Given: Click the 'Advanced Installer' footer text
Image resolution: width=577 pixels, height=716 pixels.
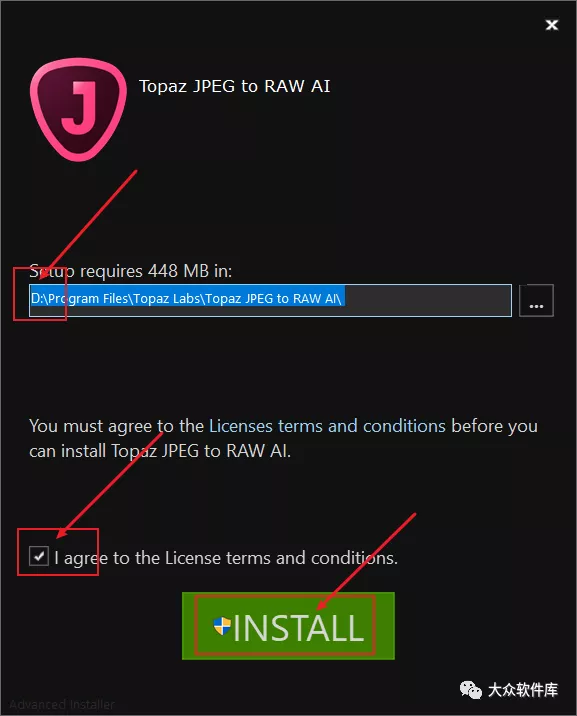Looking at the screenshot, I should 62,705.
